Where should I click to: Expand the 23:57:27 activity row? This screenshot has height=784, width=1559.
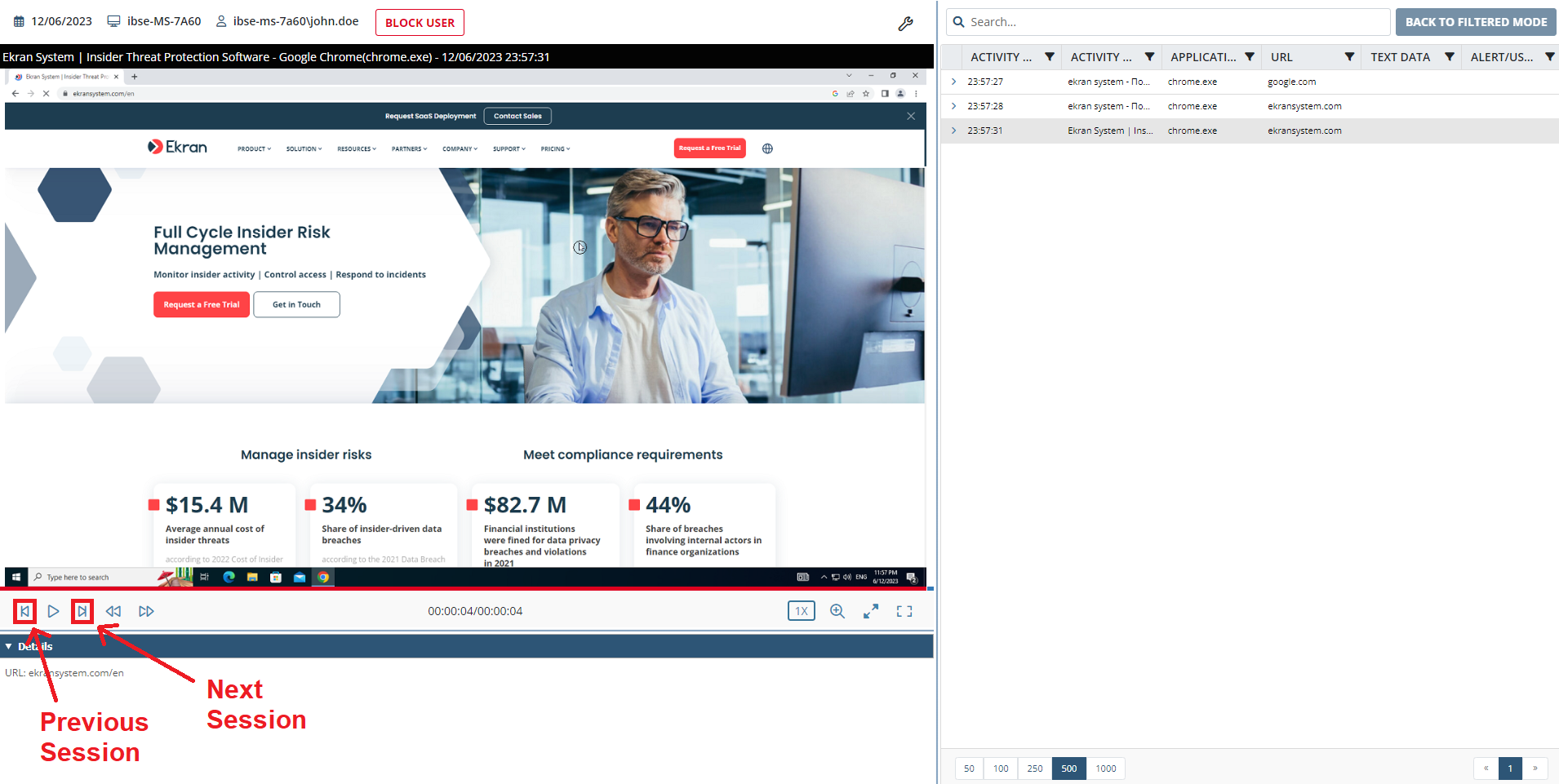953,82
